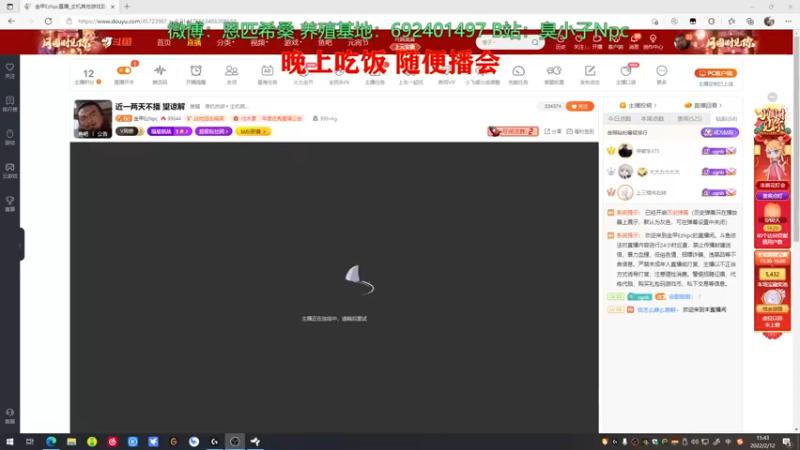Refresh the browser page
Image resolution: width=800 pixels, height=450 pixels.
coord(48,21)
